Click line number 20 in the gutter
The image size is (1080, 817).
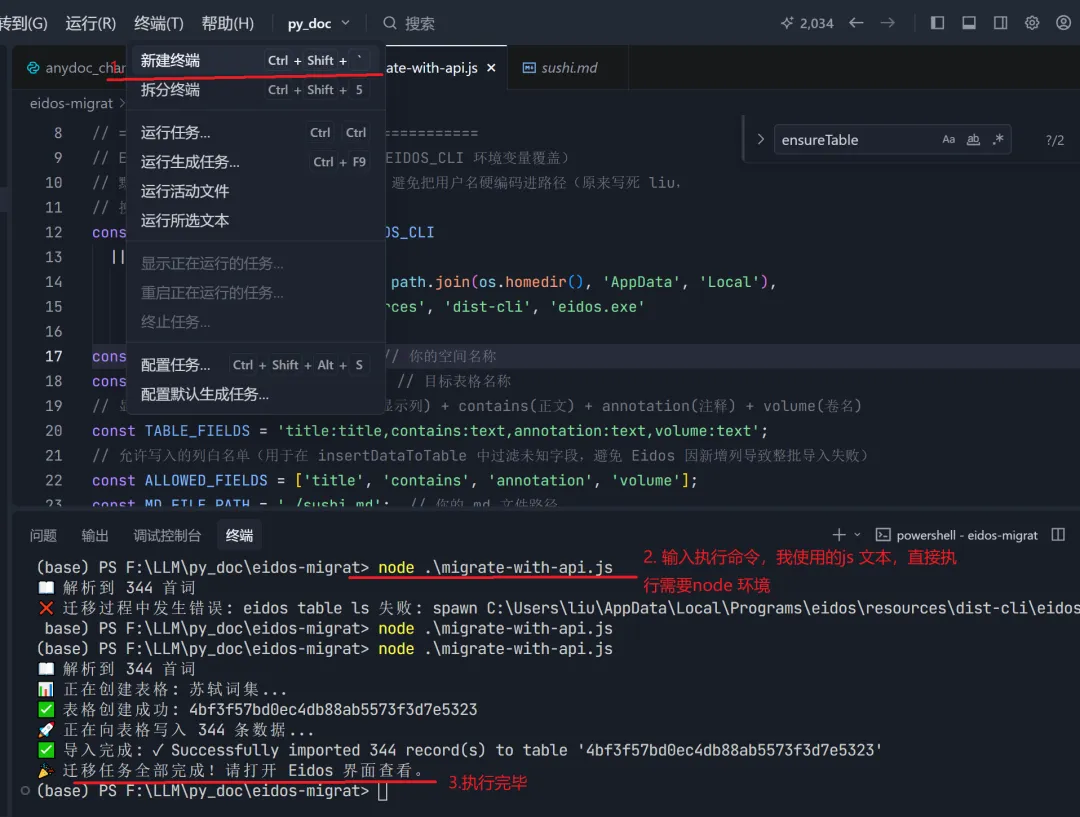(x=54, y=431)
